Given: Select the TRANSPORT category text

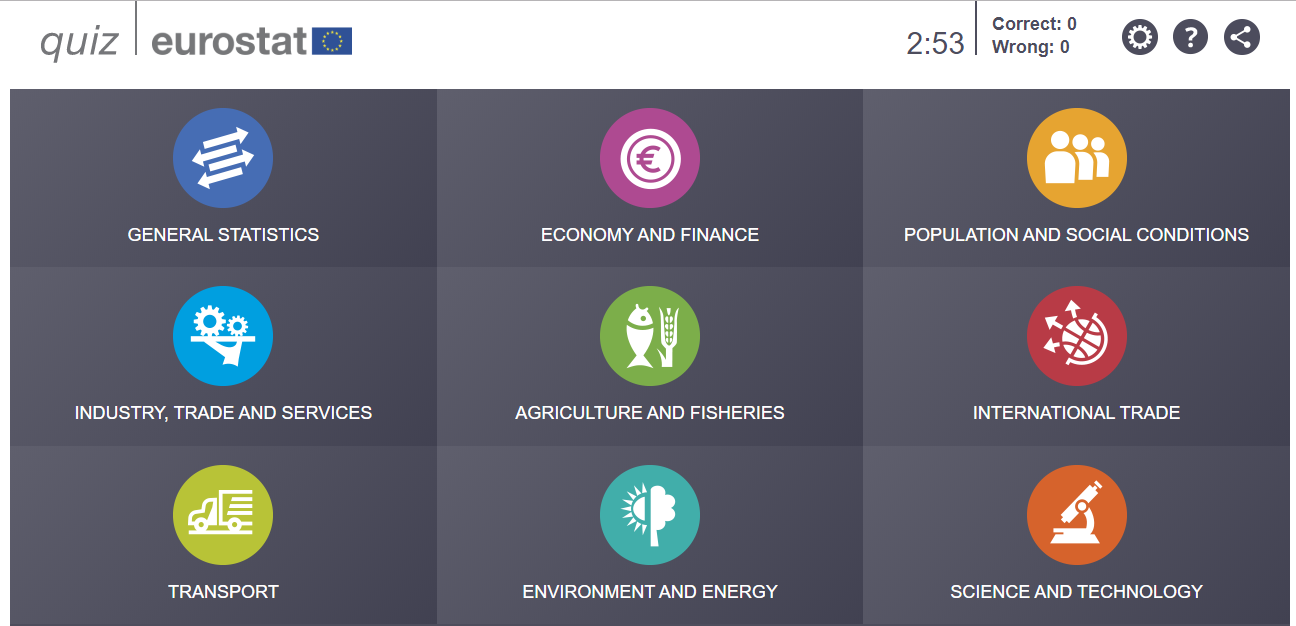Looking at the screenshot, I should (x=223, y=592).
